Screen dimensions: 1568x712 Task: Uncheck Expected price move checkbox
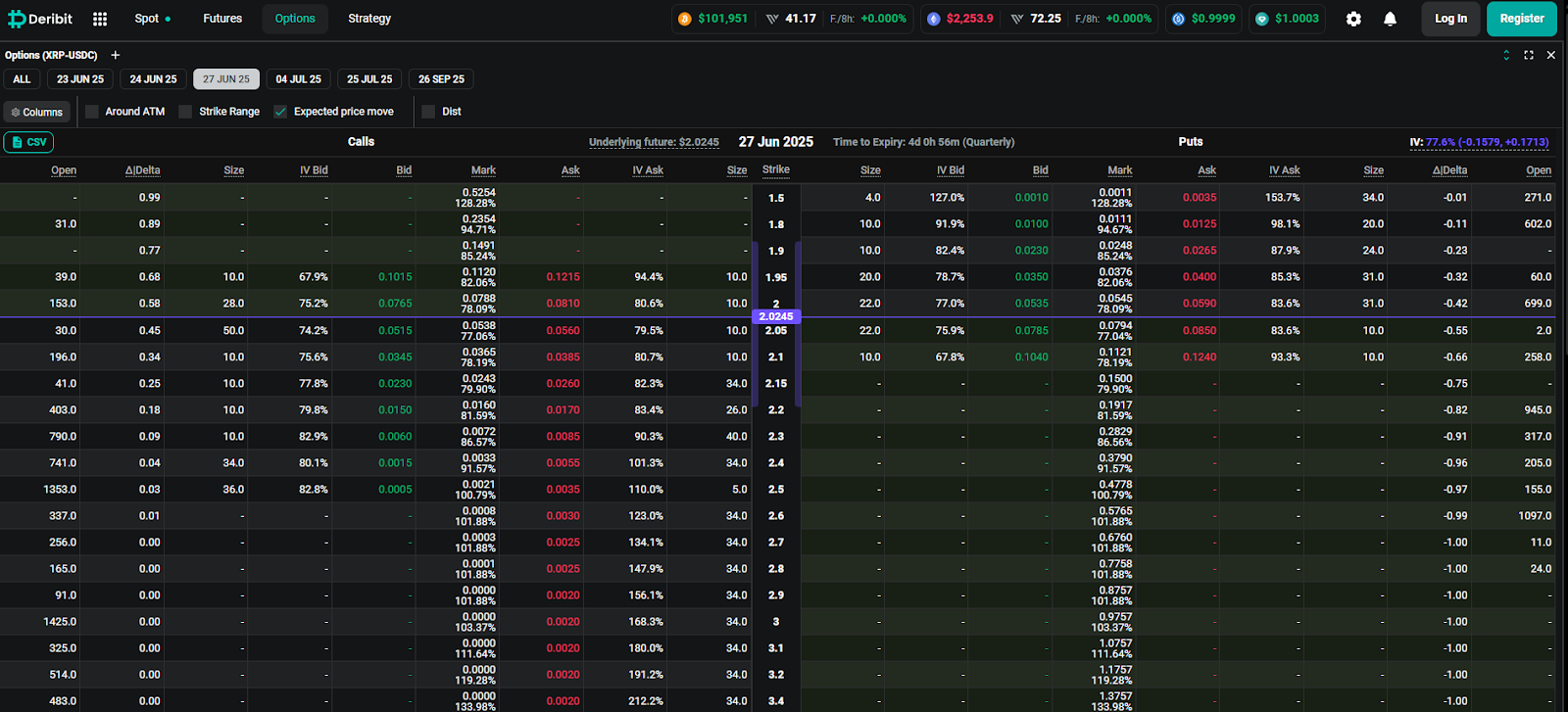280,112
